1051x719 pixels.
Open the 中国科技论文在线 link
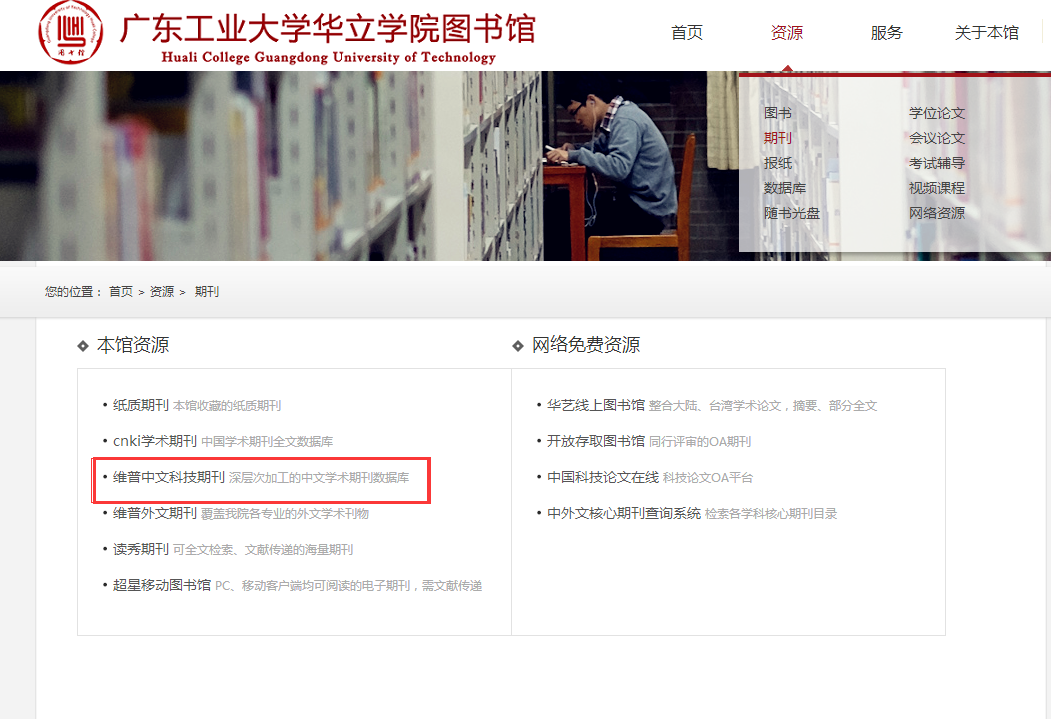coord(603,477)
